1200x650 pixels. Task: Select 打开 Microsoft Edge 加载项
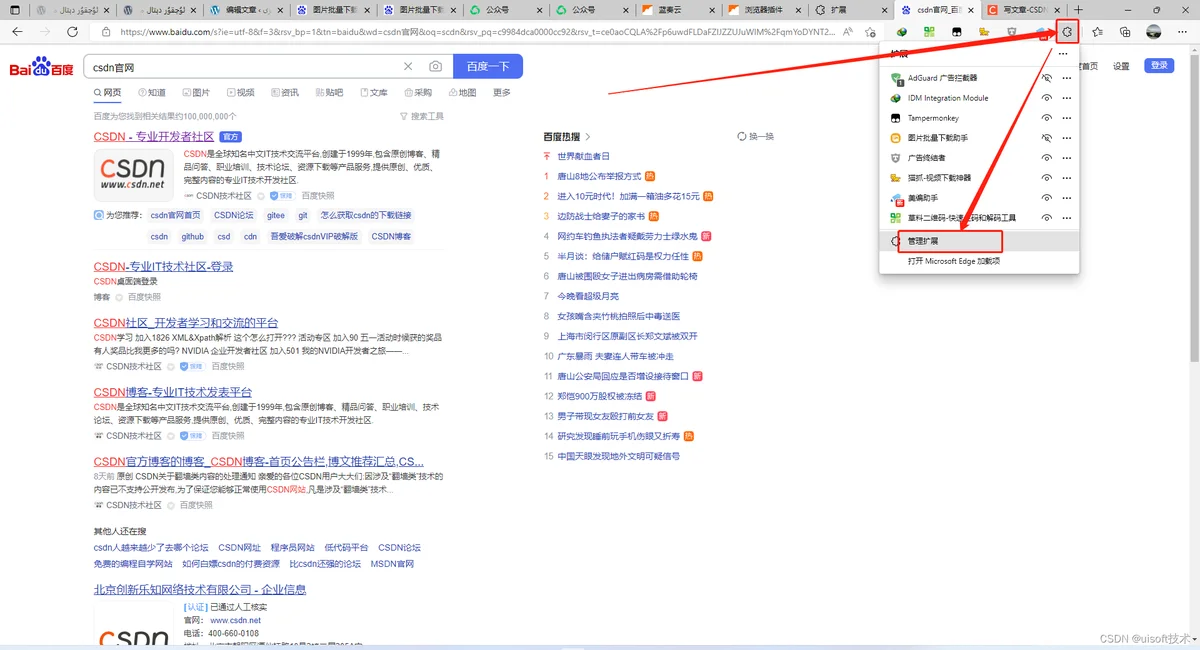click(978, 261)
